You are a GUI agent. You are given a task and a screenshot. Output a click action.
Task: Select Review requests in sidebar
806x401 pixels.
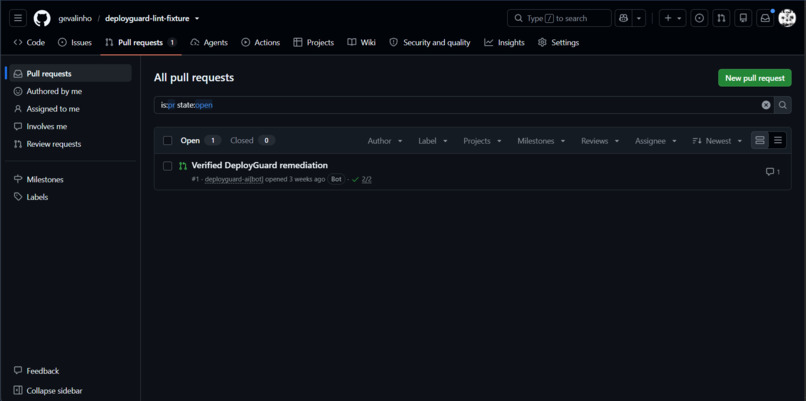(x=70, y=144)
